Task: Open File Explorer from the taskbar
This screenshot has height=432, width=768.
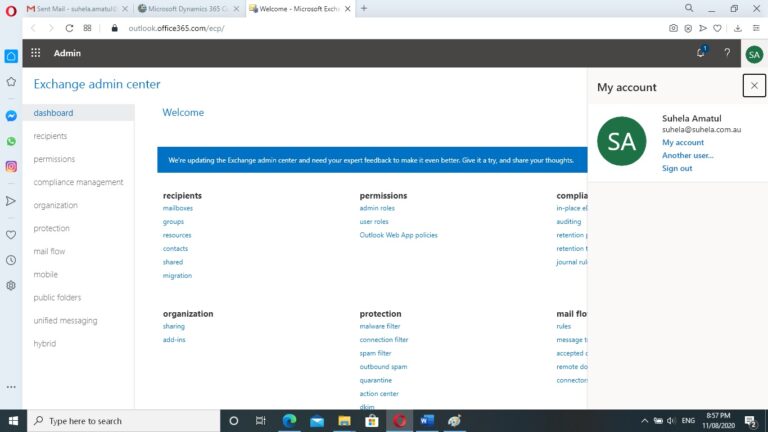Action: [x=344, y=421]
